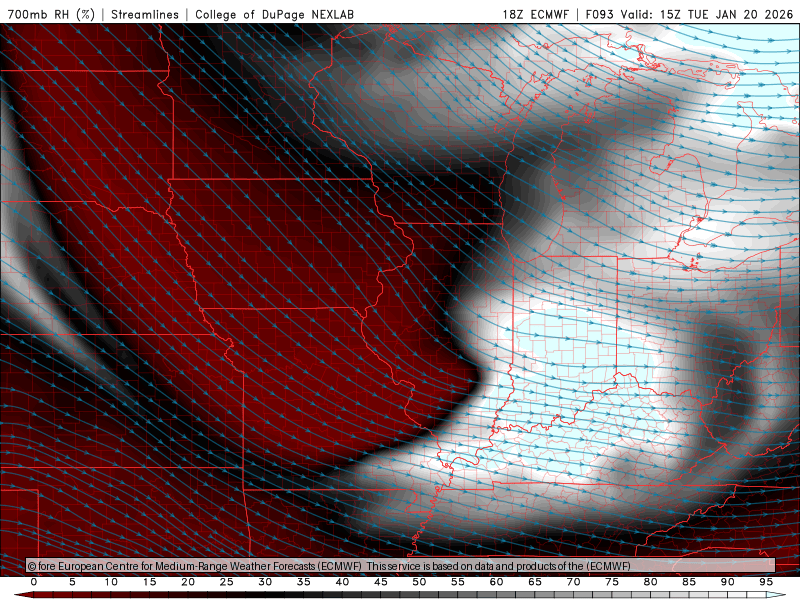Click the '30' color scale label
Viewport: 800px width, 600px height.
(x=265, y=582)
